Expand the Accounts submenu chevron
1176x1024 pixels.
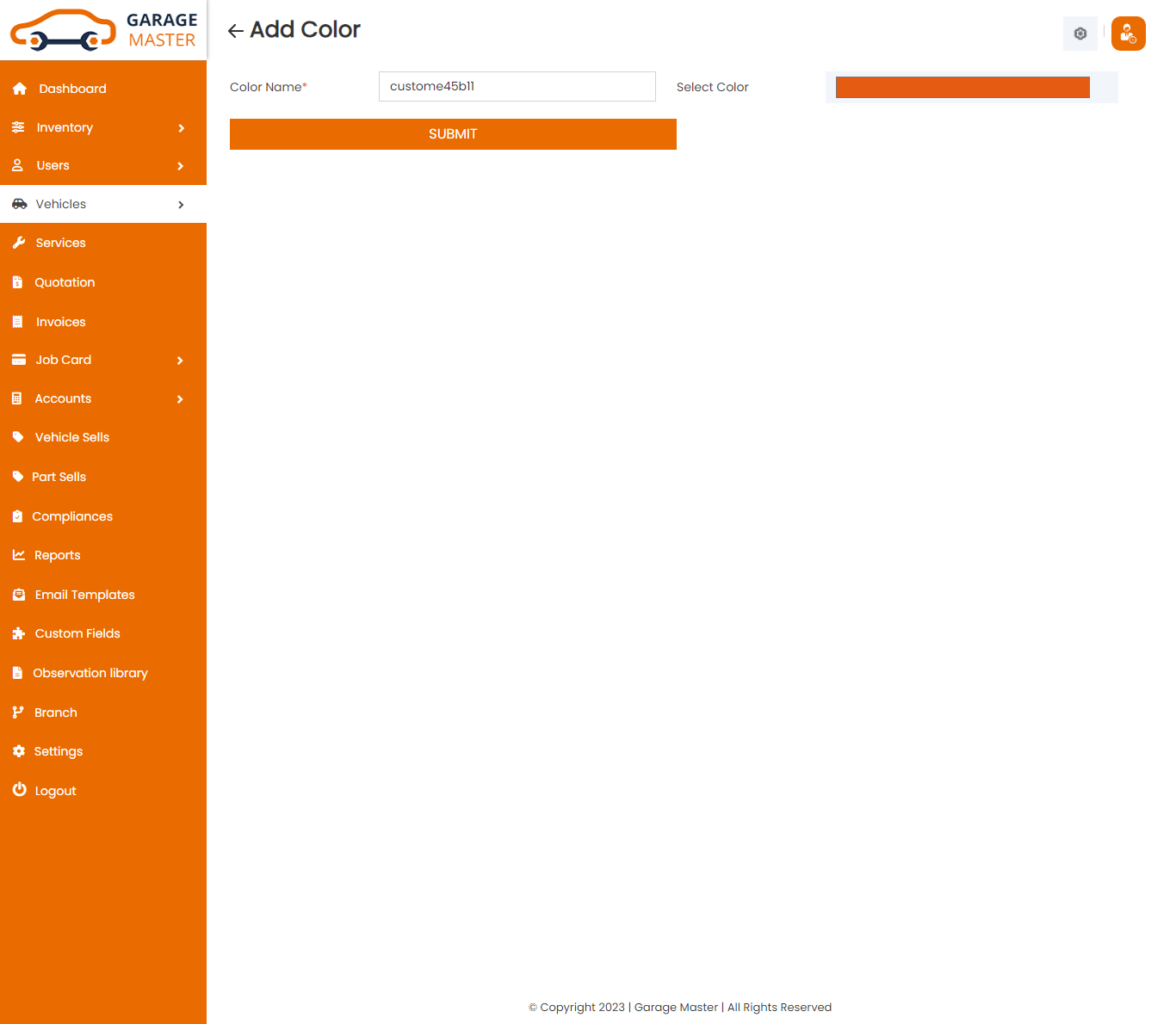[x=181, y=399]
